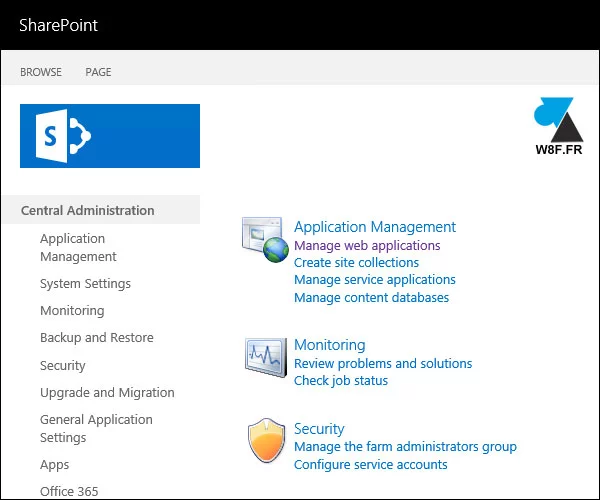Viewport: 600px width, 500px height.
Task: Open Backup and Restore in sidebar
Action: click(x=96, y=338)
